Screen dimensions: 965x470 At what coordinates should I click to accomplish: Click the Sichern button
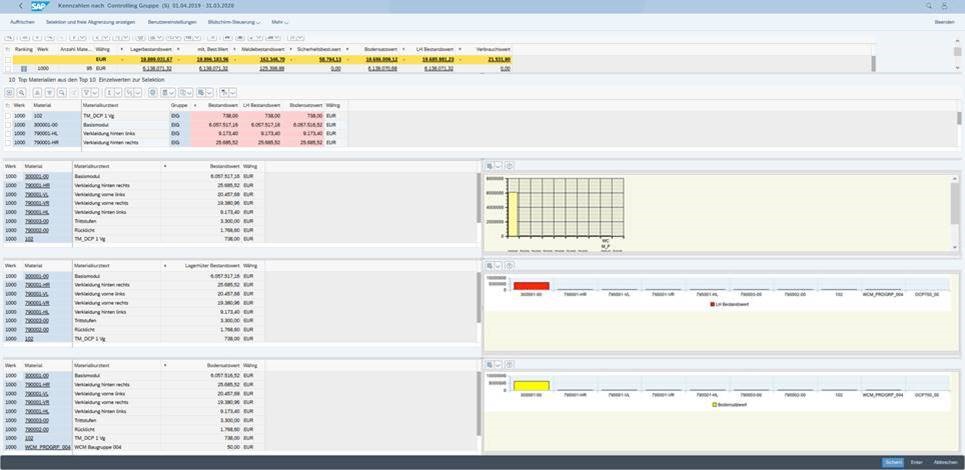(891, 462)
